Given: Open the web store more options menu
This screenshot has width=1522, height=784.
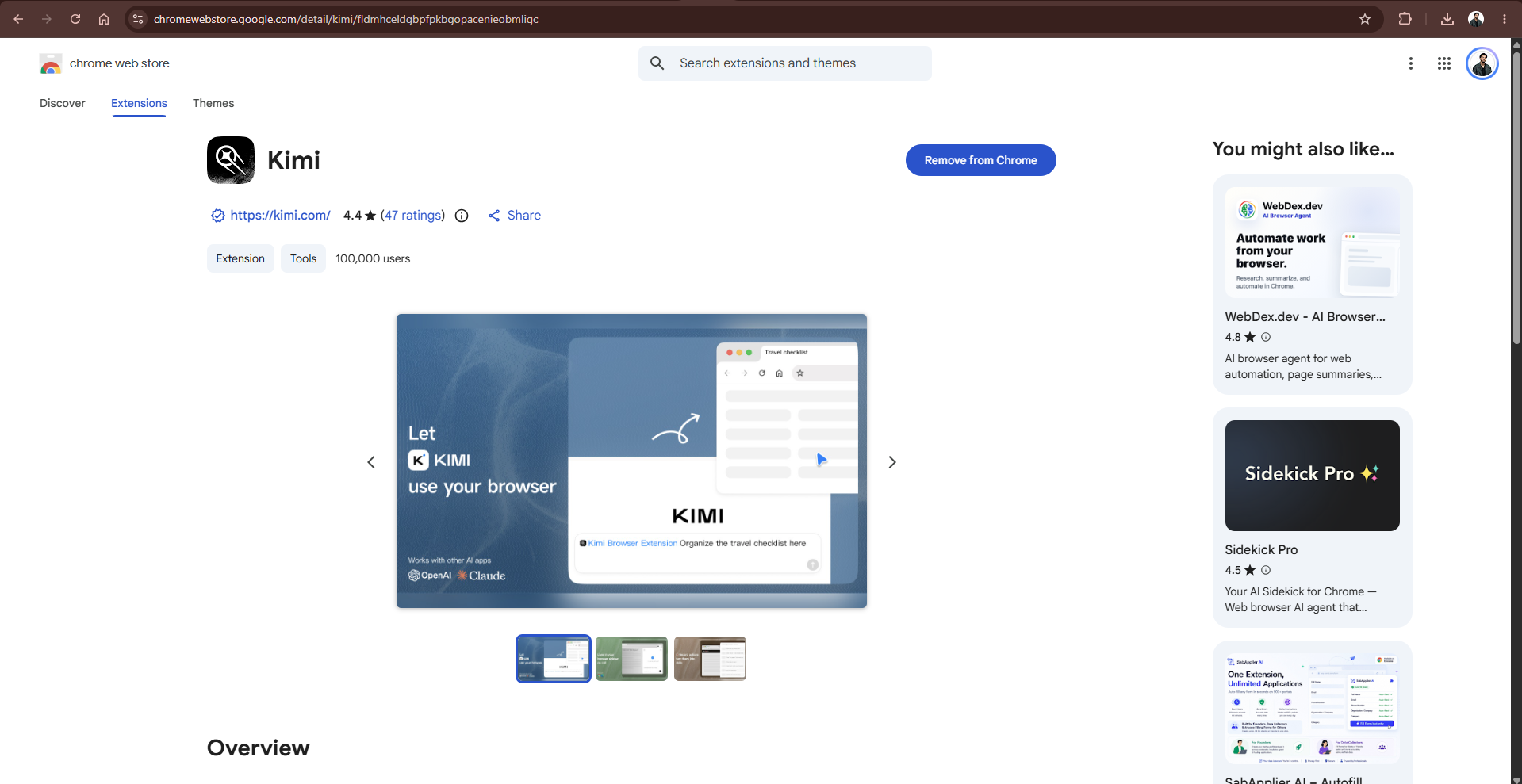Looking at the screenshot, I should tap(1410, 63).
